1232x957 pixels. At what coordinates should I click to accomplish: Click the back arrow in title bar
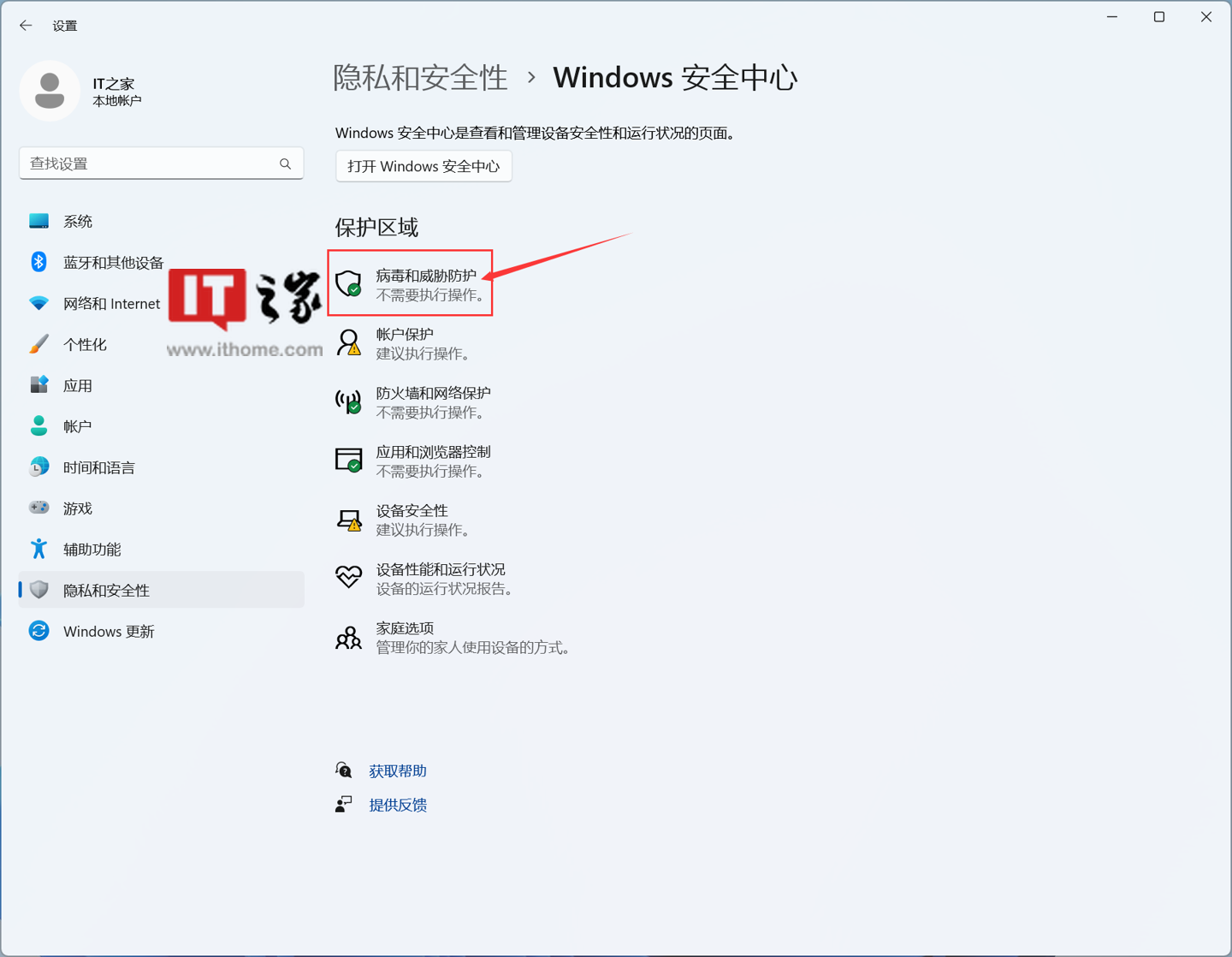(26, 26)
